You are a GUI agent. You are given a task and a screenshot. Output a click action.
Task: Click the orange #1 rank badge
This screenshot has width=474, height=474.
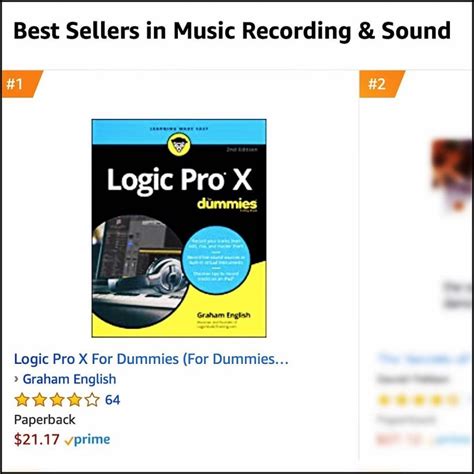pos(20,84)
